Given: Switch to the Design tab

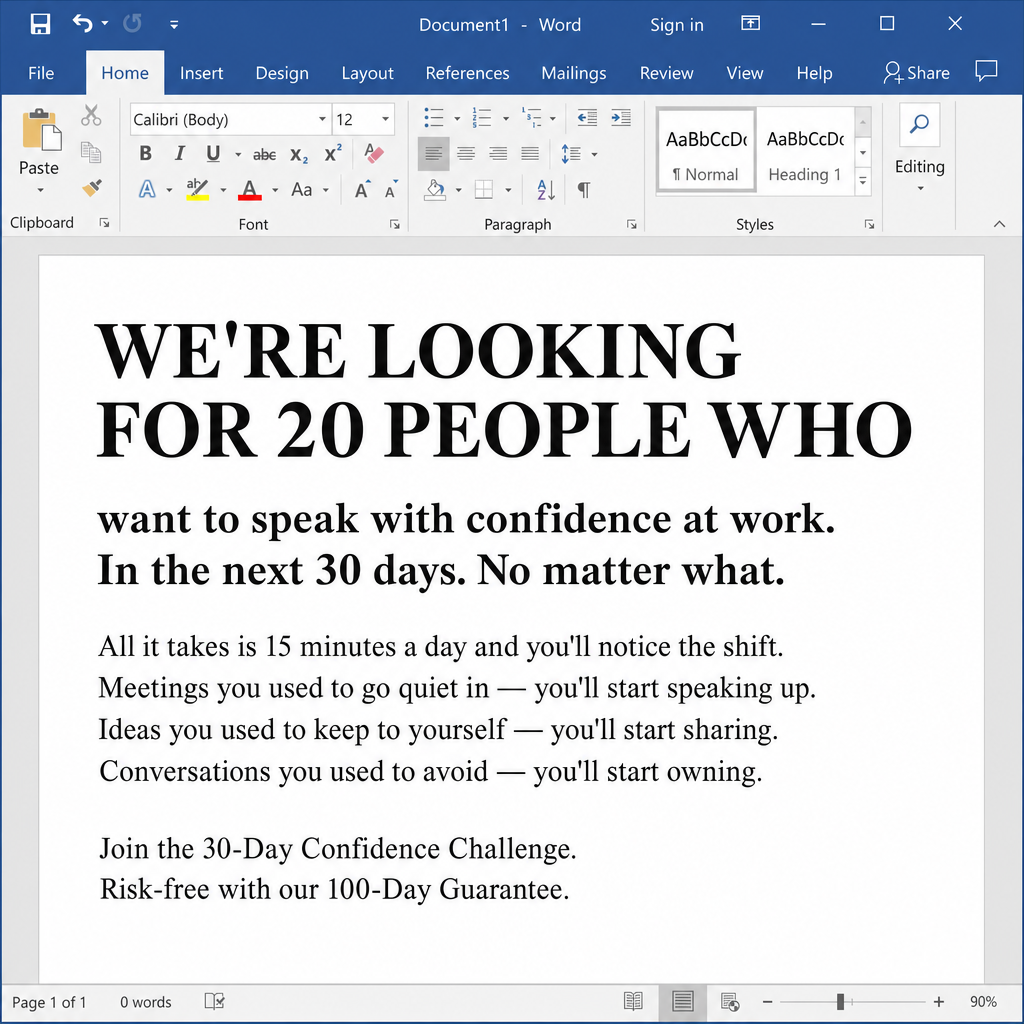Looking at the screenshot, I should tap(282, 72).
